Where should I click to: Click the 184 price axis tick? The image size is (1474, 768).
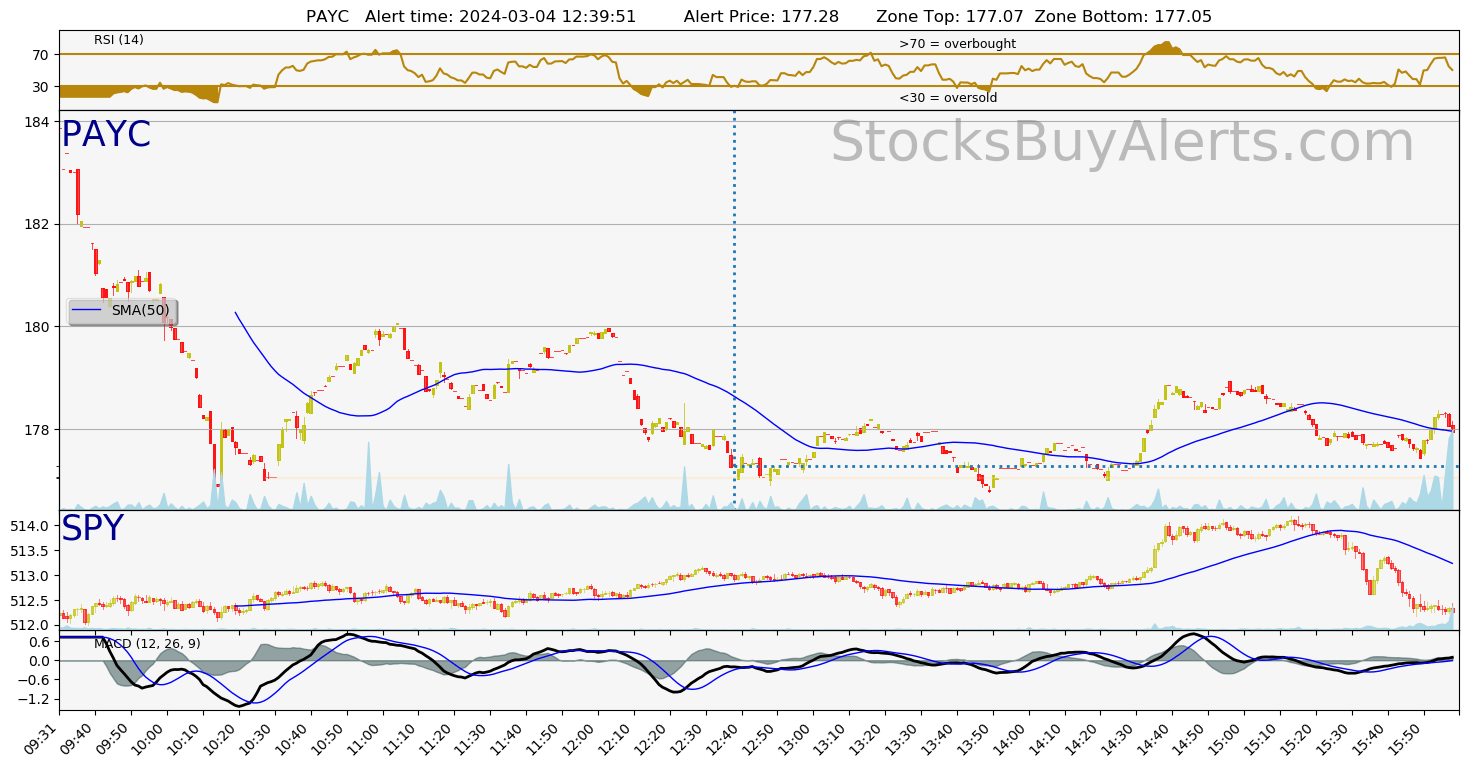coord(37,122)
